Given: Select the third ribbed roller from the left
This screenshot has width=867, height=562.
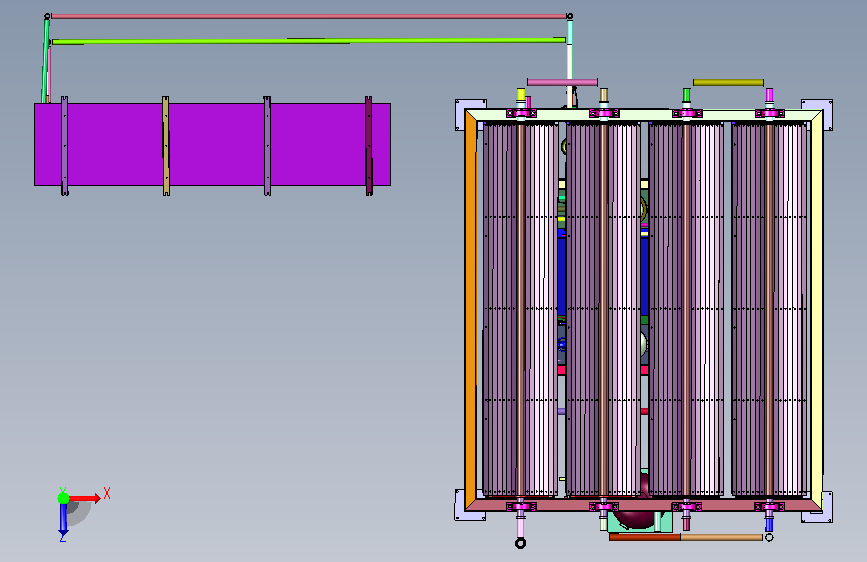Looking at the screenshot, I should pyautogui.click(x=686, y=310).
